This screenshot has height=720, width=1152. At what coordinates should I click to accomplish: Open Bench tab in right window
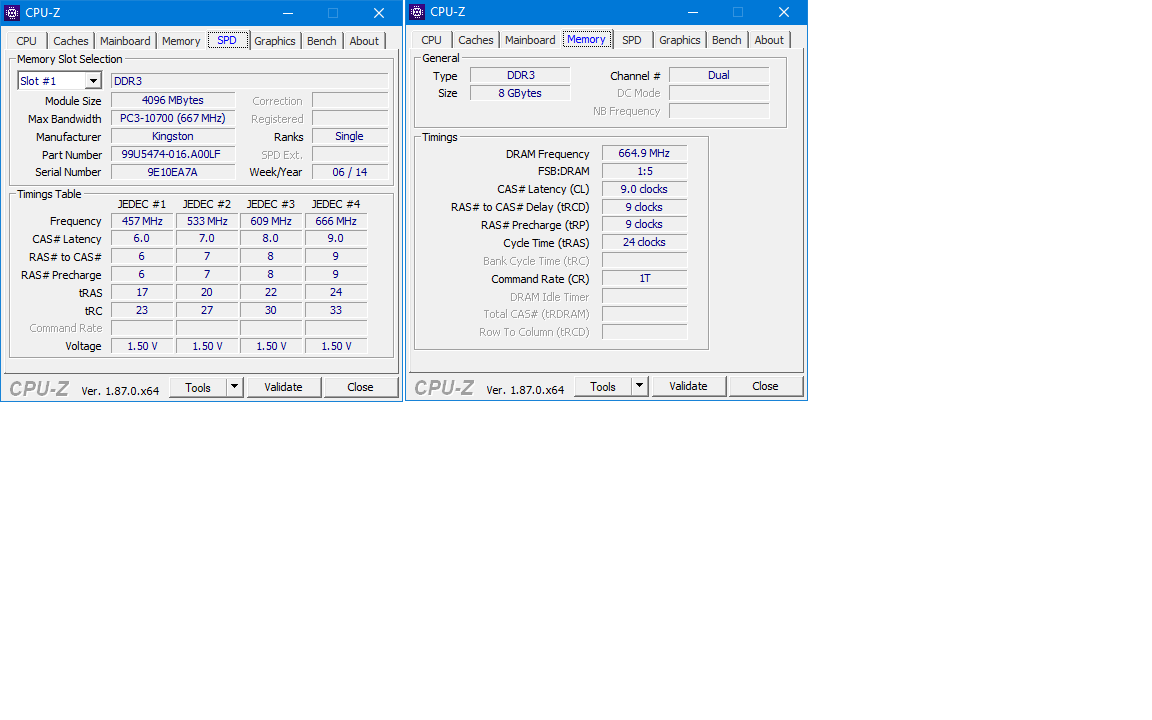coord(726,40)
